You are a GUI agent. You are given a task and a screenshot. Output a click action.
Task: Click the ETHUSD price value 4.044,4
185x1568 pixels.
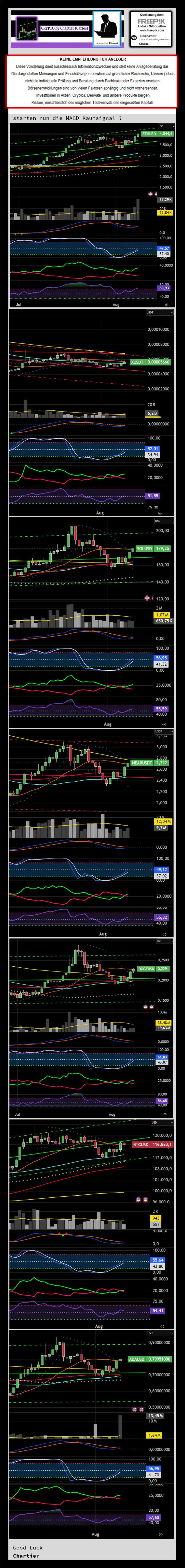point(165,134)
